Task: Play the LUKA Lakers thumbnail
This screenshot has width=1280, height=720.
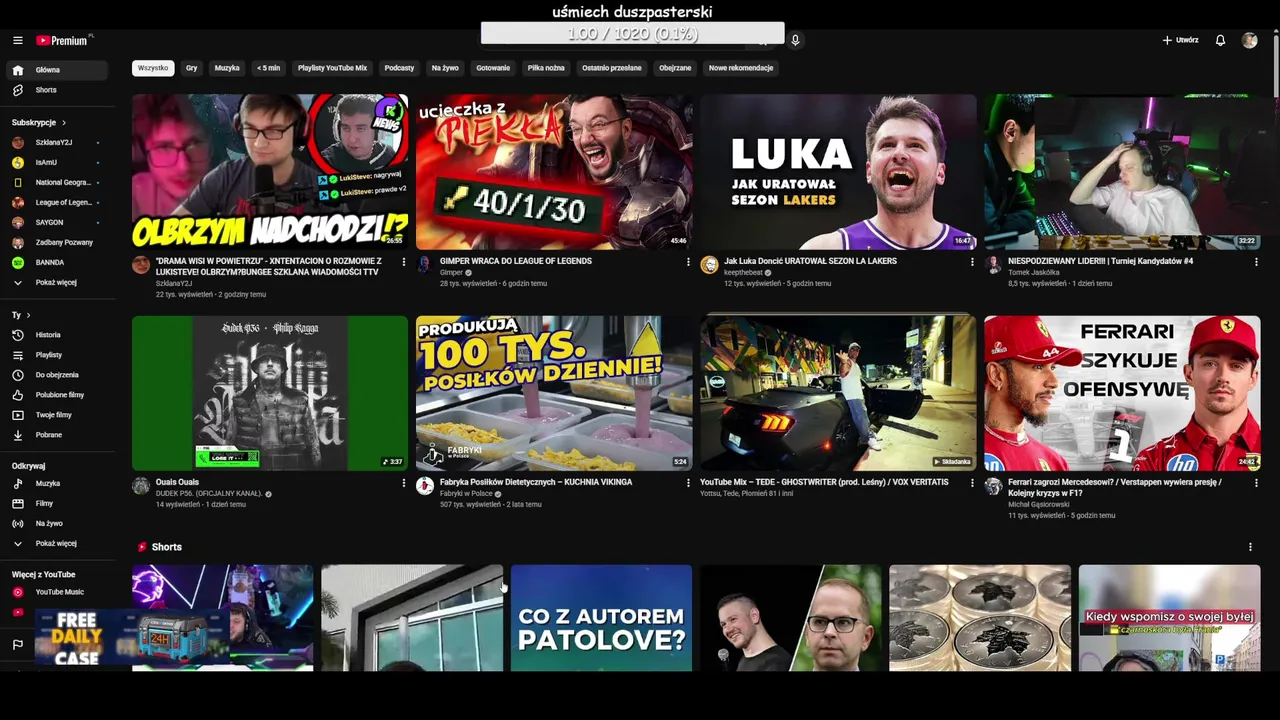Action: click(838, 172)
